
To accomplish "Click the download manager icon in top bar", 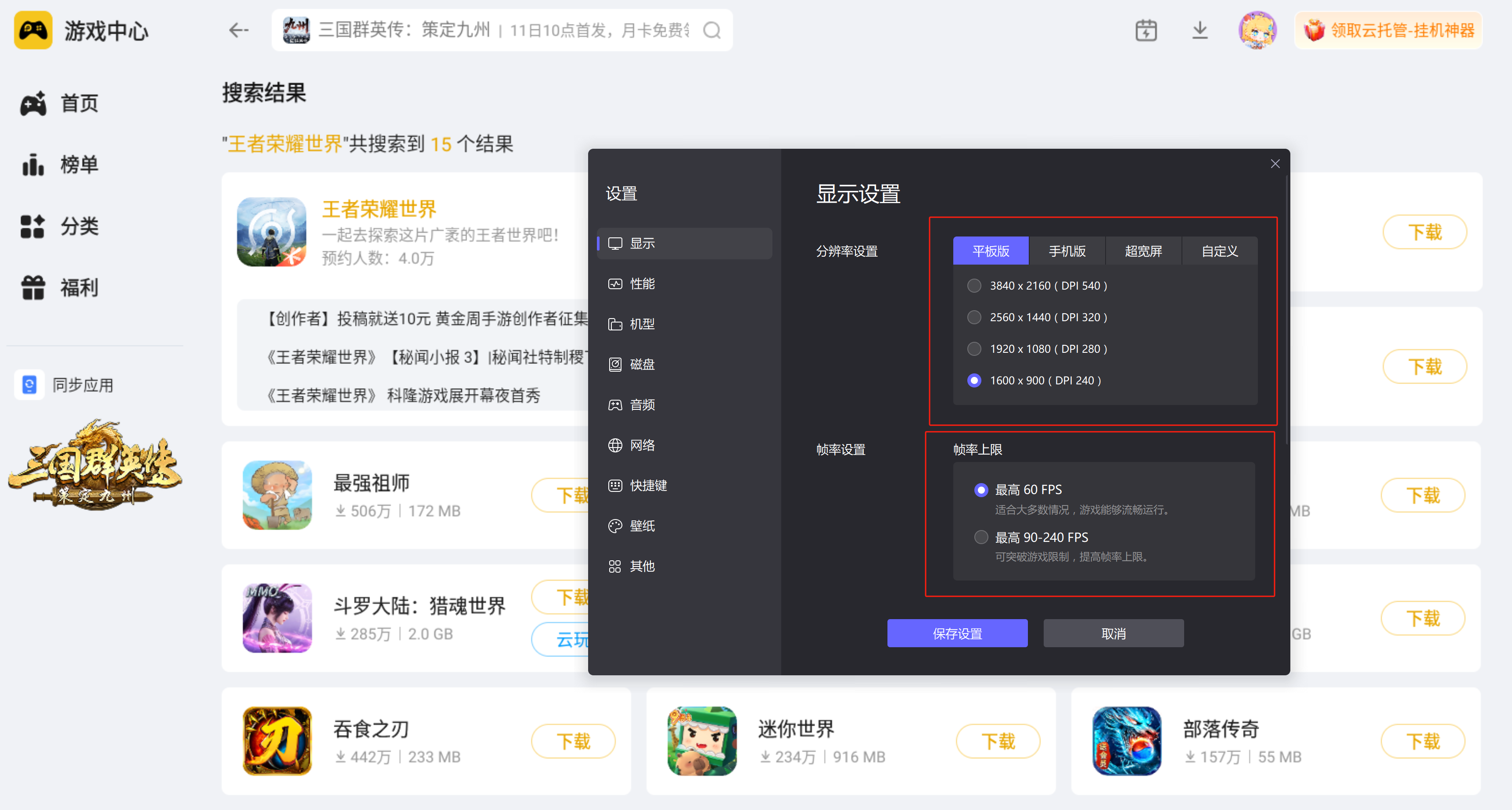I will pyautogui.click(x=1200, y=31).
